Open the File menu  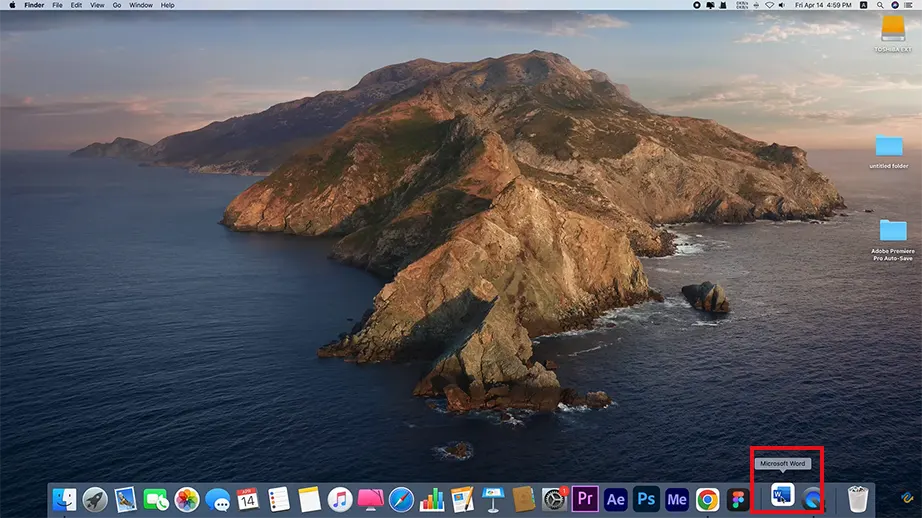[x=57, y=5]
